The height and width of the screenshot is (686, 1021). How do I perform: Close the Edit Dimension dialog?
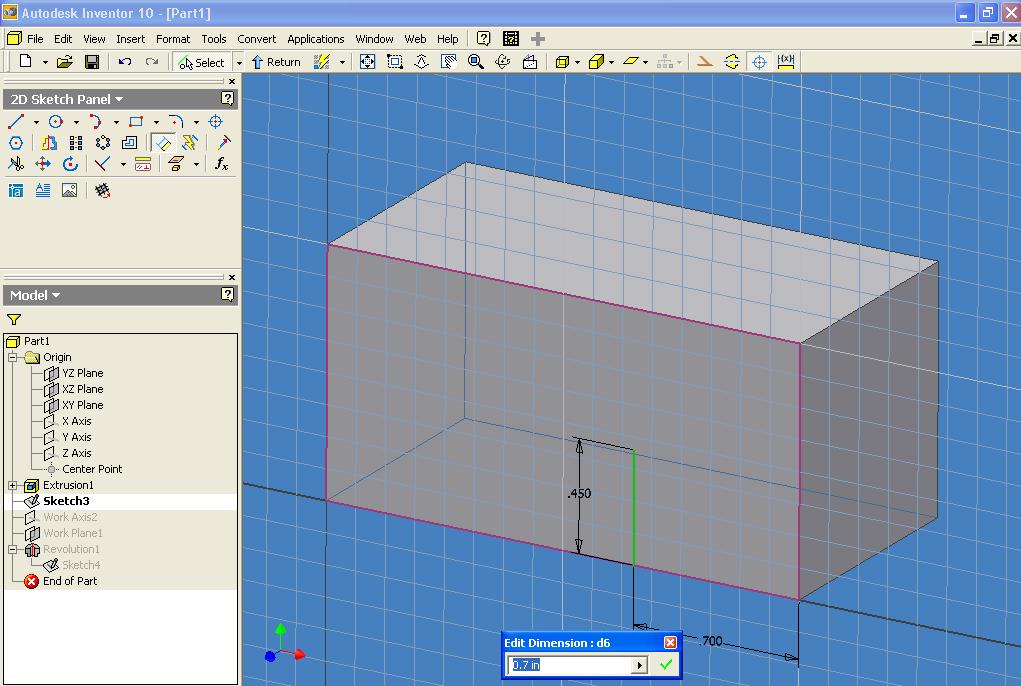[670, 643]
